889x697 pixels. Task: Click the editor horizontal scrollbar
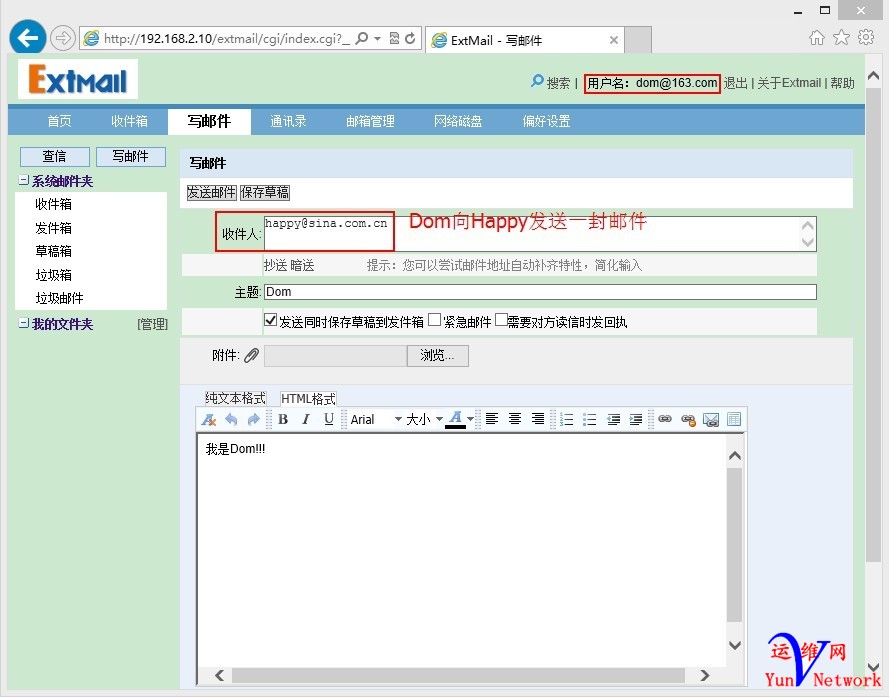pos(458,675)
